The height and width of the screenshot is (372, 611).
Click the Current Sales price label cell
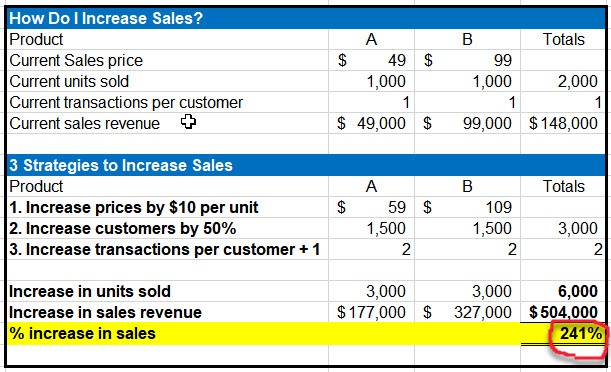point(168,60)
